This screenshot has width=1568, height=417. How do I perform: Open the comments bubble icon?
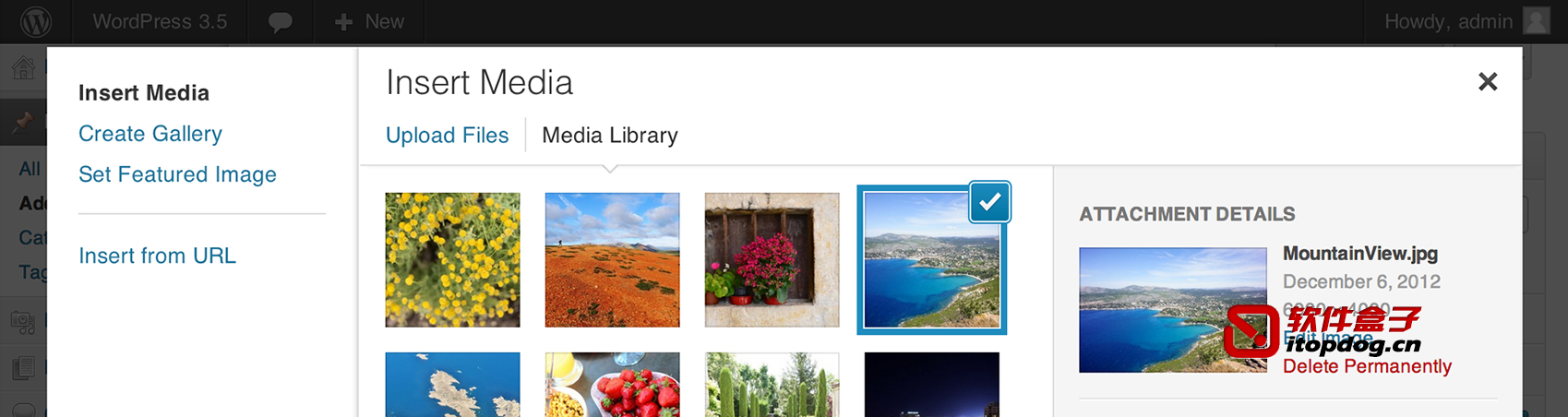pyautogui.click(x=281, y=22)
